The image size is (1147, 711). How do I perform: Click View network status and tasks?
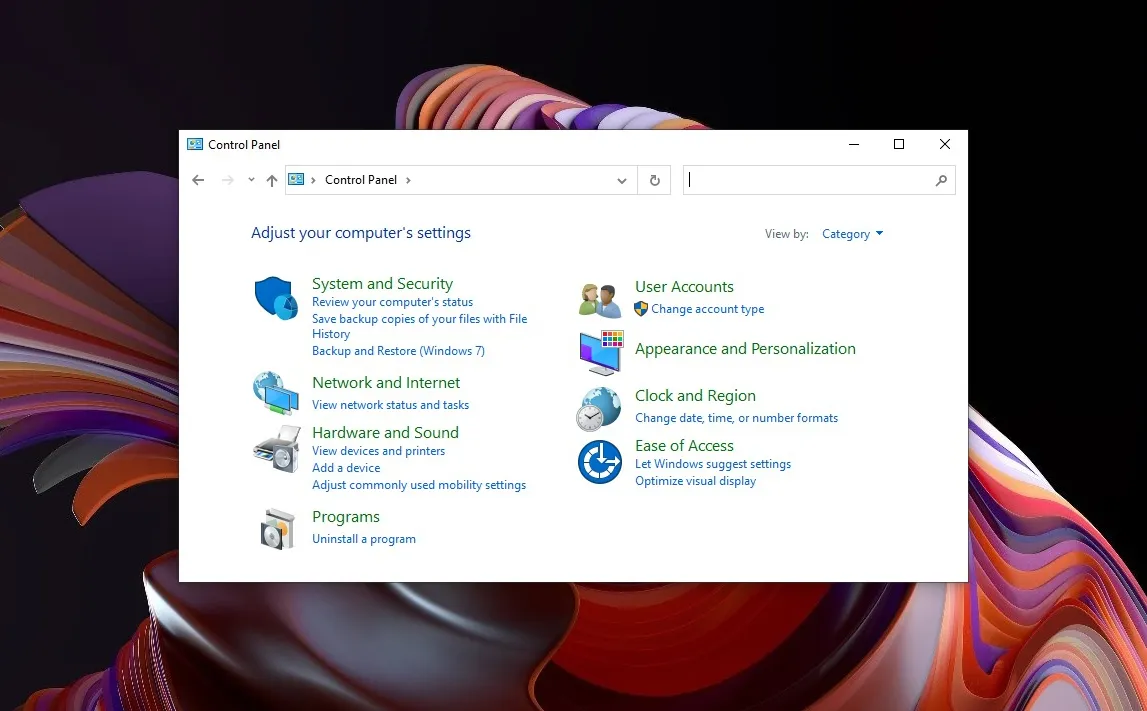tap(390, 405)
